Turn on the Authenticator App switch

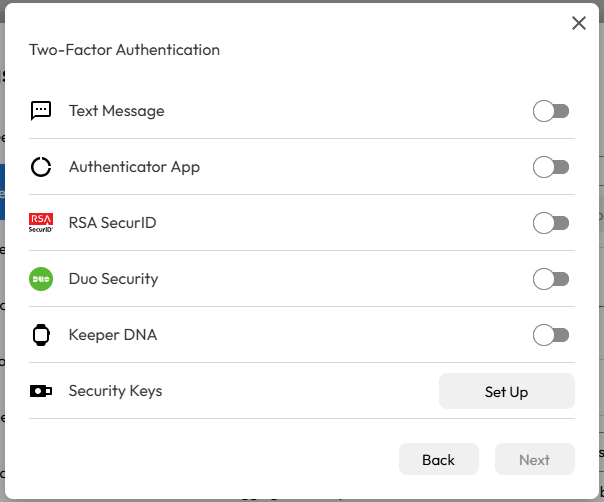pyautogui.click(x=551, y=167)
